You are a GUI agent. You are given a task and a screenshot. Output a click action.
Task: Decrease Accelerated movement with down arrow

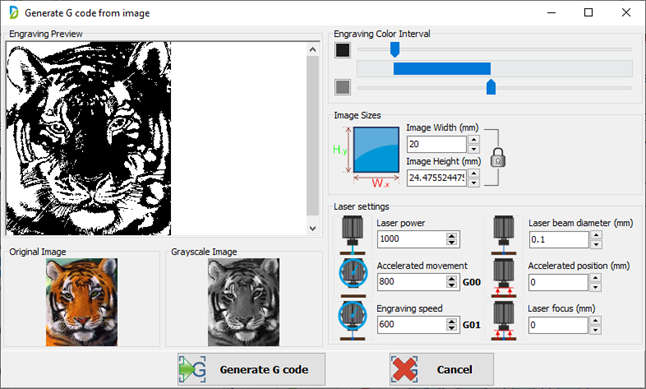click(x=452, y=285)
